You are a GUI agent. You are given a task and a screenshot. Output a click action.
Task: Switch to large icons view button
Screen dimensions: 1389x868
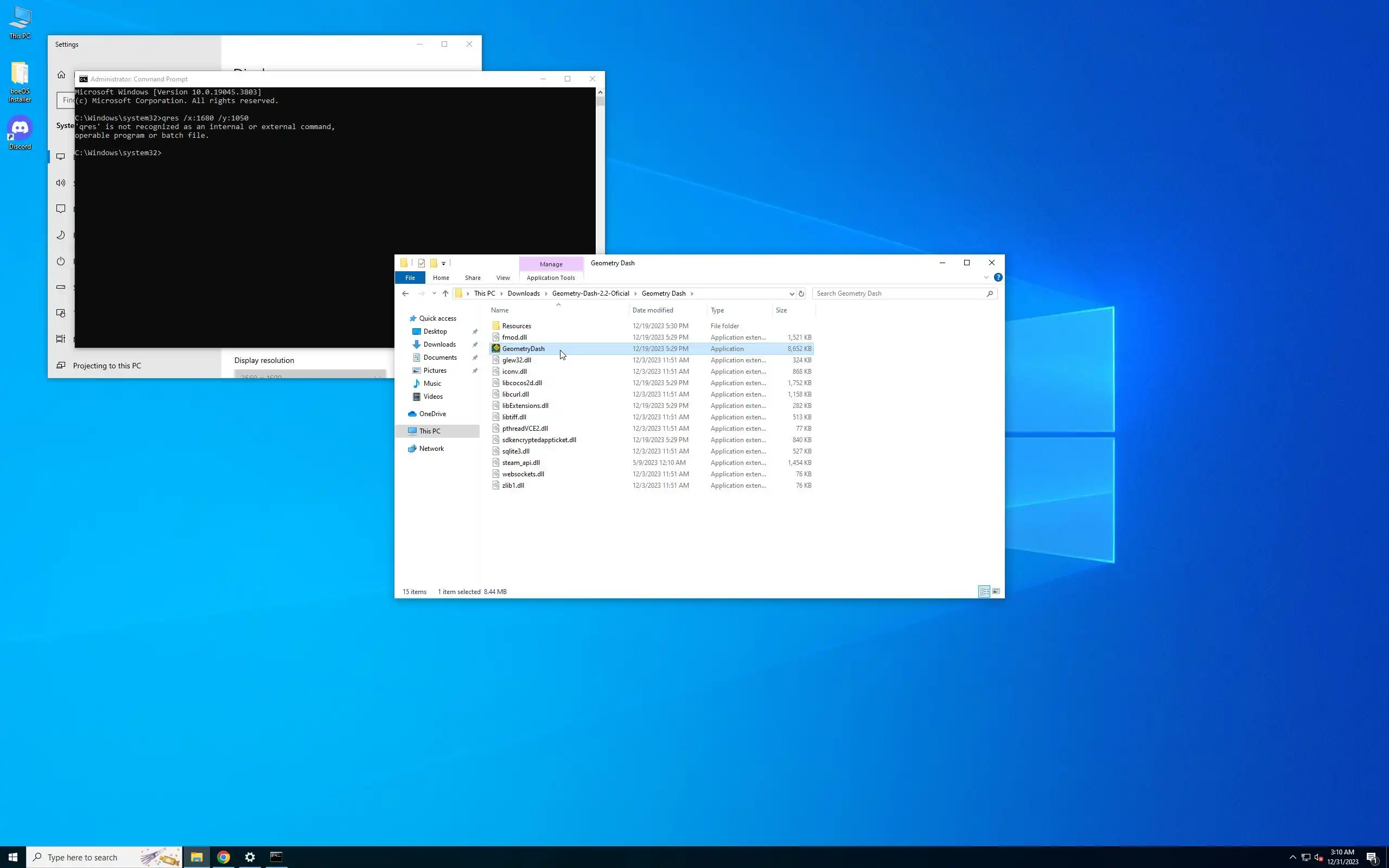pos(996,591)
